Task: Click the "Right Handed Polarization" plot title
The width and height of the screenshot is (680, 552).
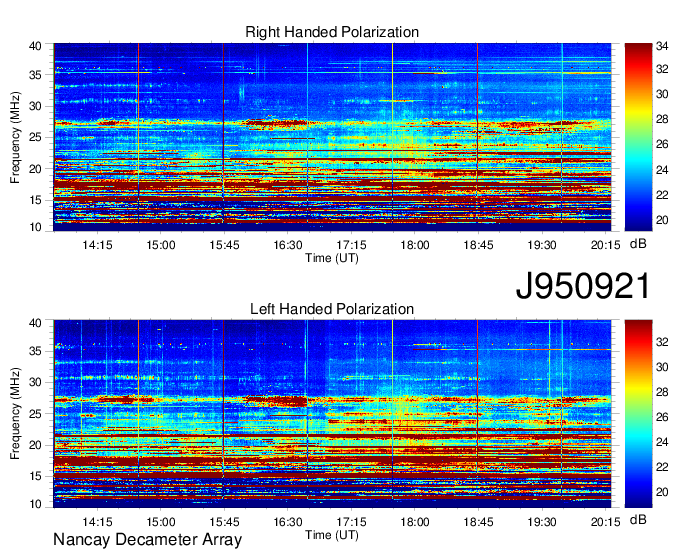Action: (332, 32)
